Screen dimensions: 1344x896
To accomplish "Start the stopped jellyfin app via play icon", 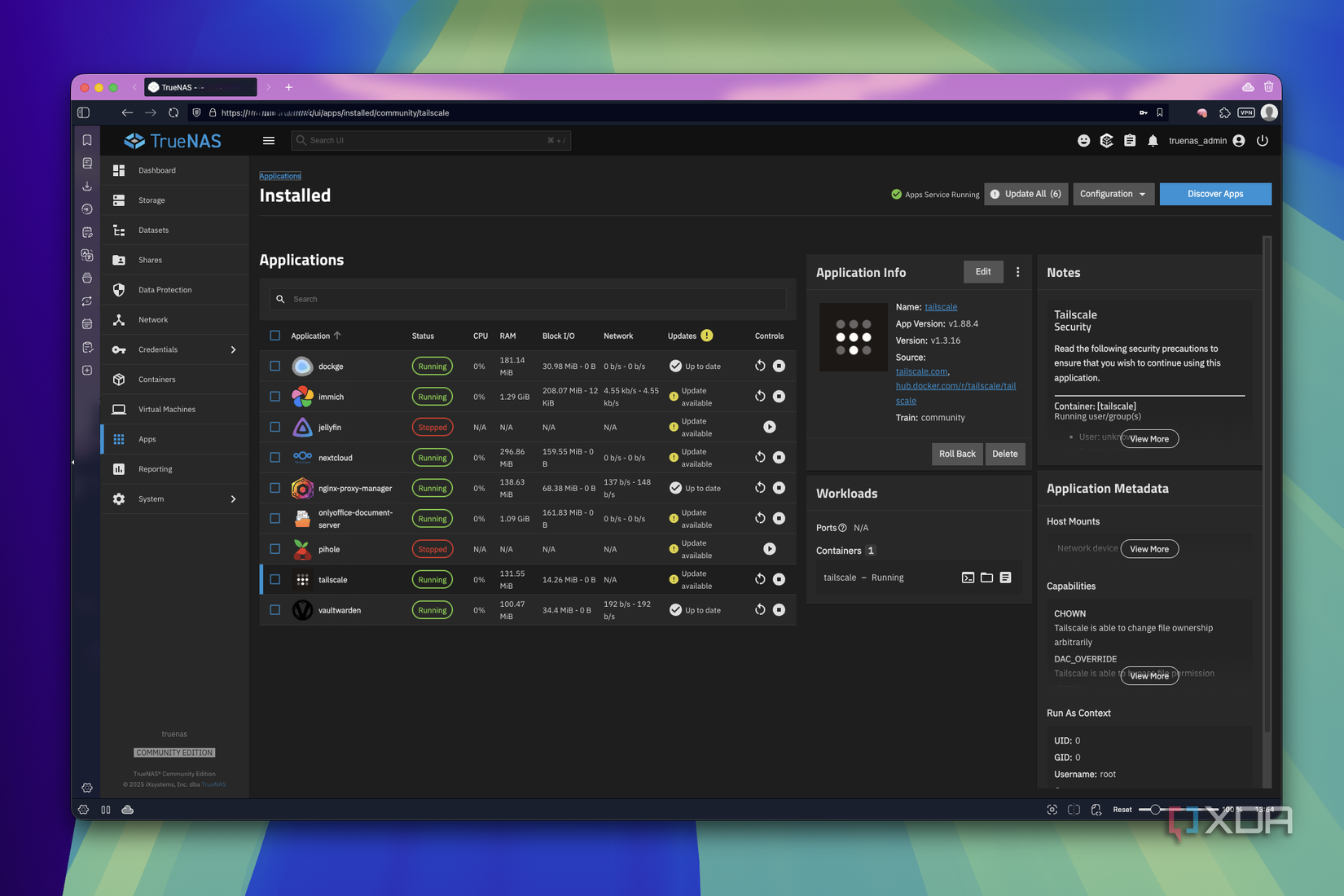I will point(769,426).
